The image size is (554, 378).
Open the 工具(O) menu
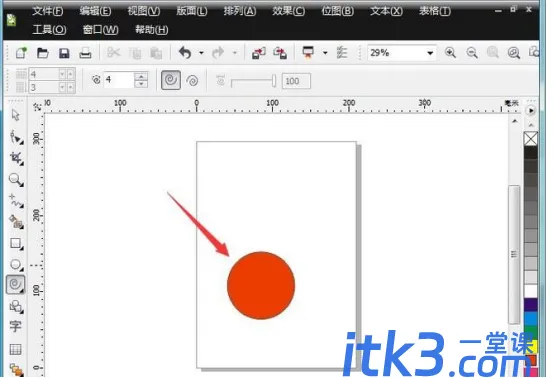pos(49,30)
